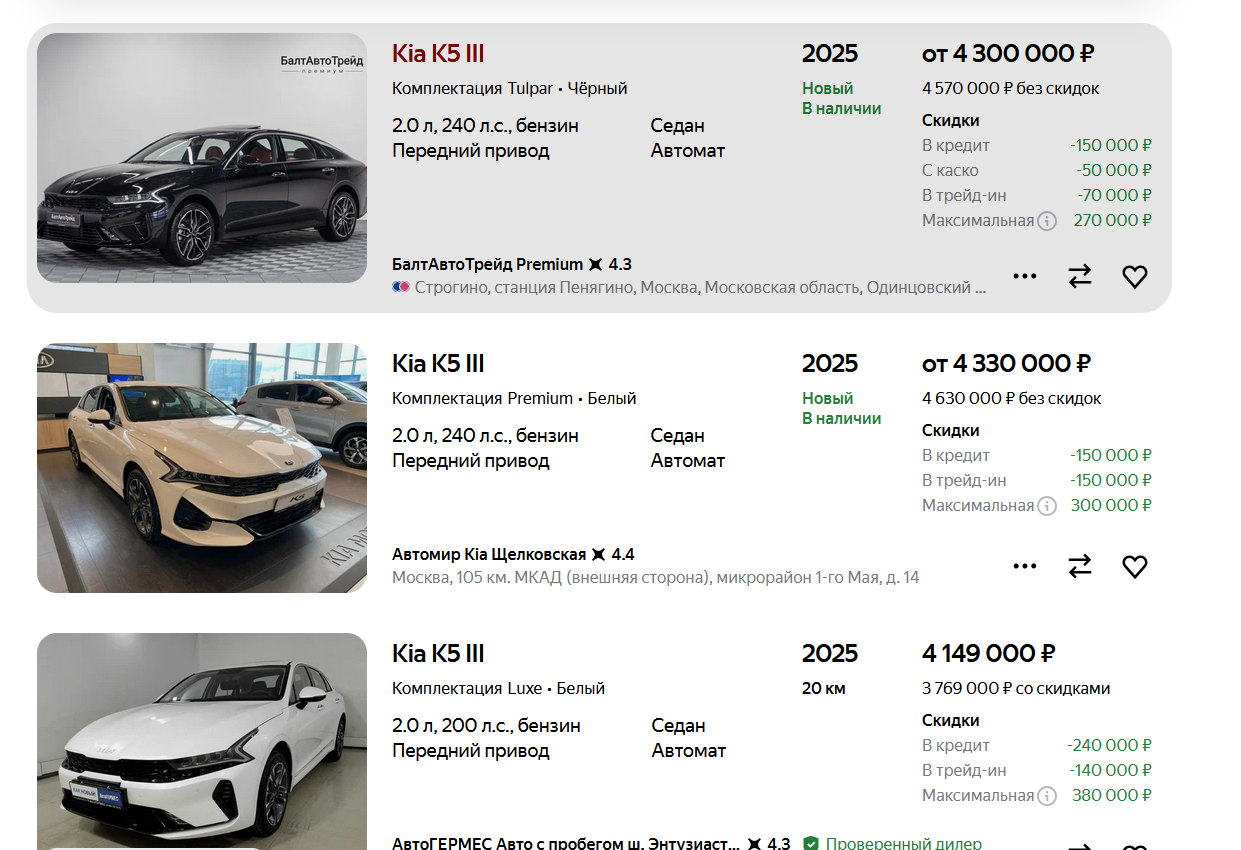Click 4 630 000 ₽ без скидок
This screenshot has width=1241, height=850.
[x=1011, y=399]
